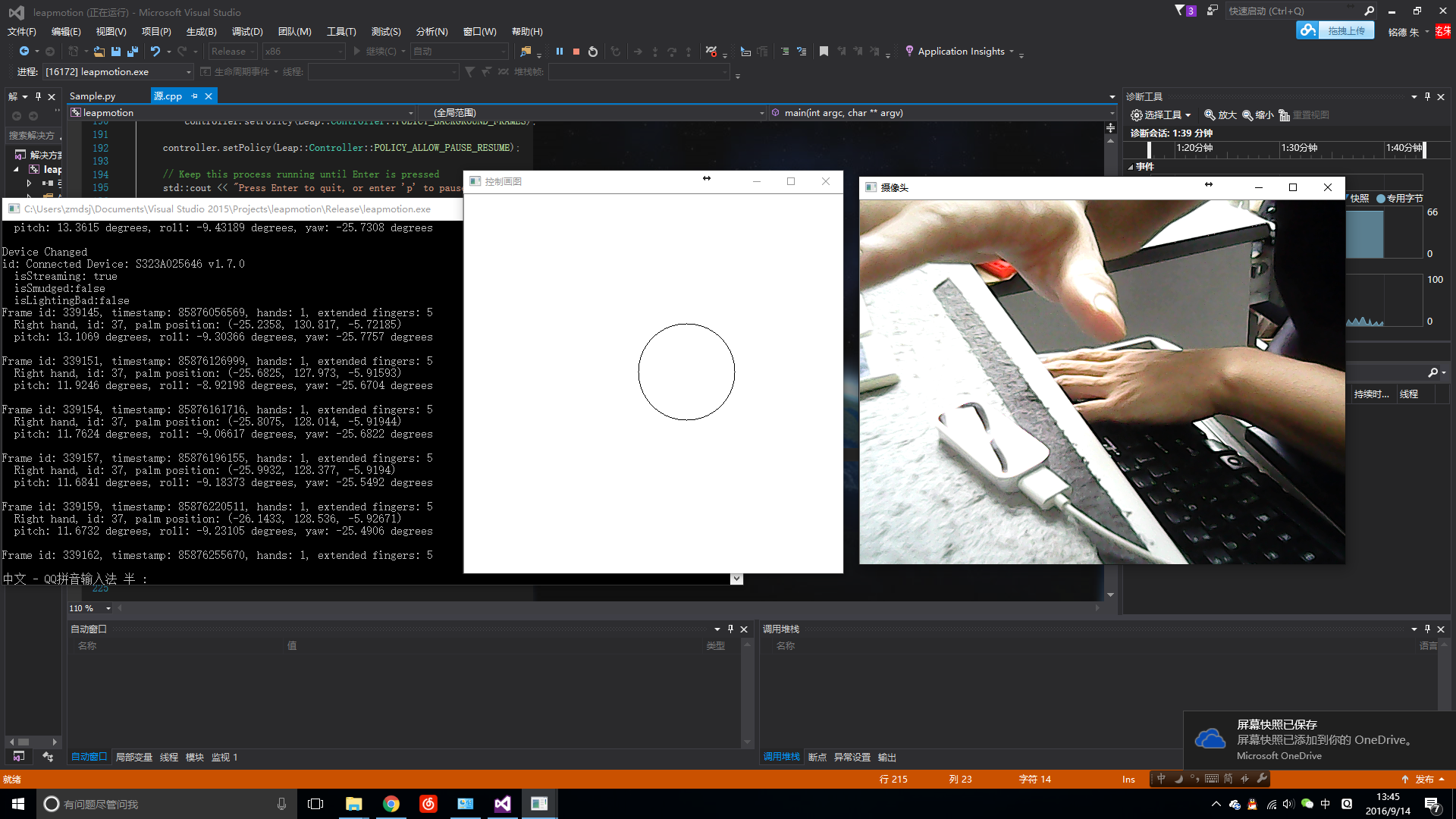This screenshot has height=819, width=1456.
Task: Open the 文件(F) menu
Action: [22, 32]
